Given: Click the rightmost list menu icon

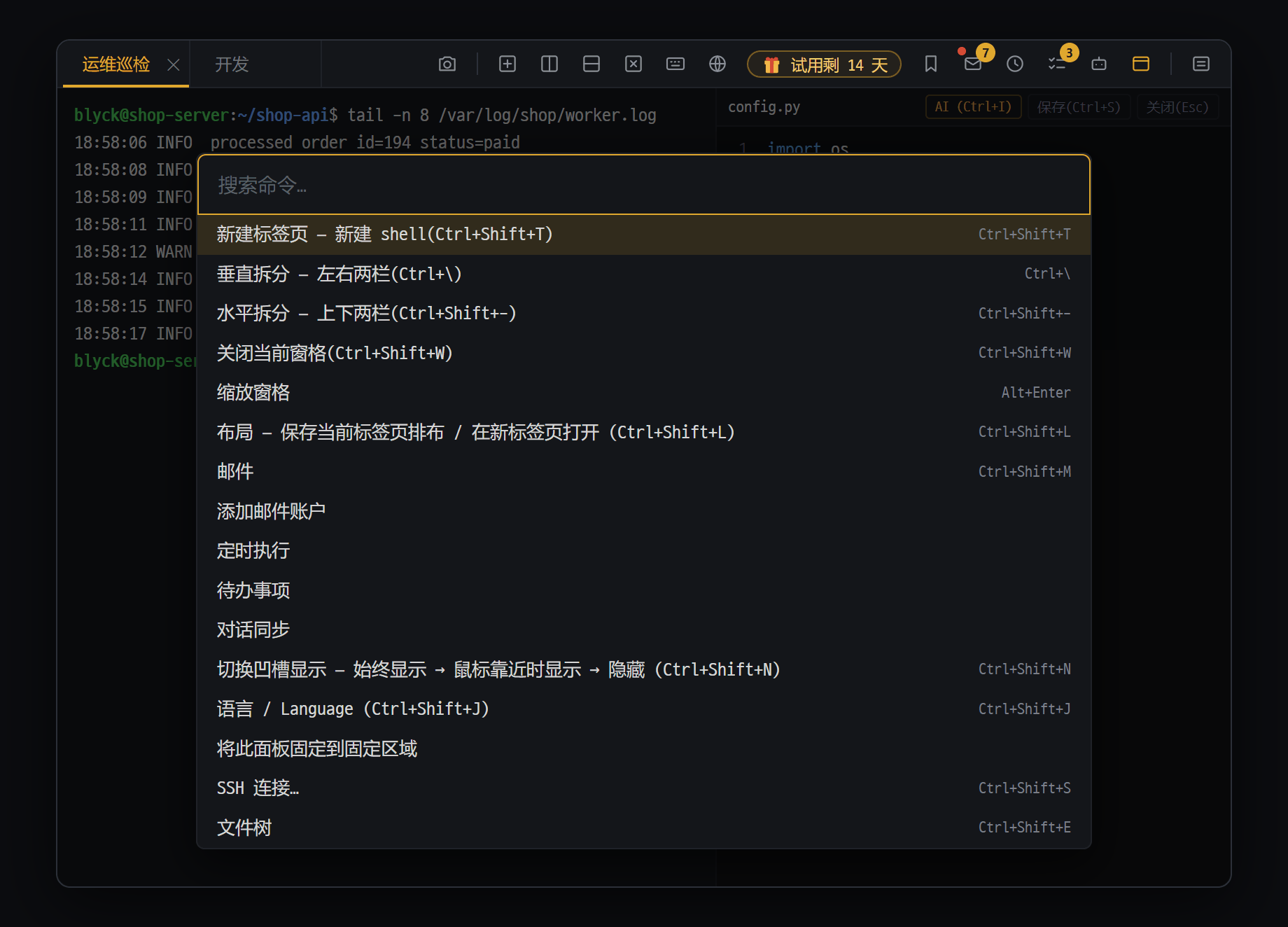Looking at the screenshot, I should (x=1201, y=64).
